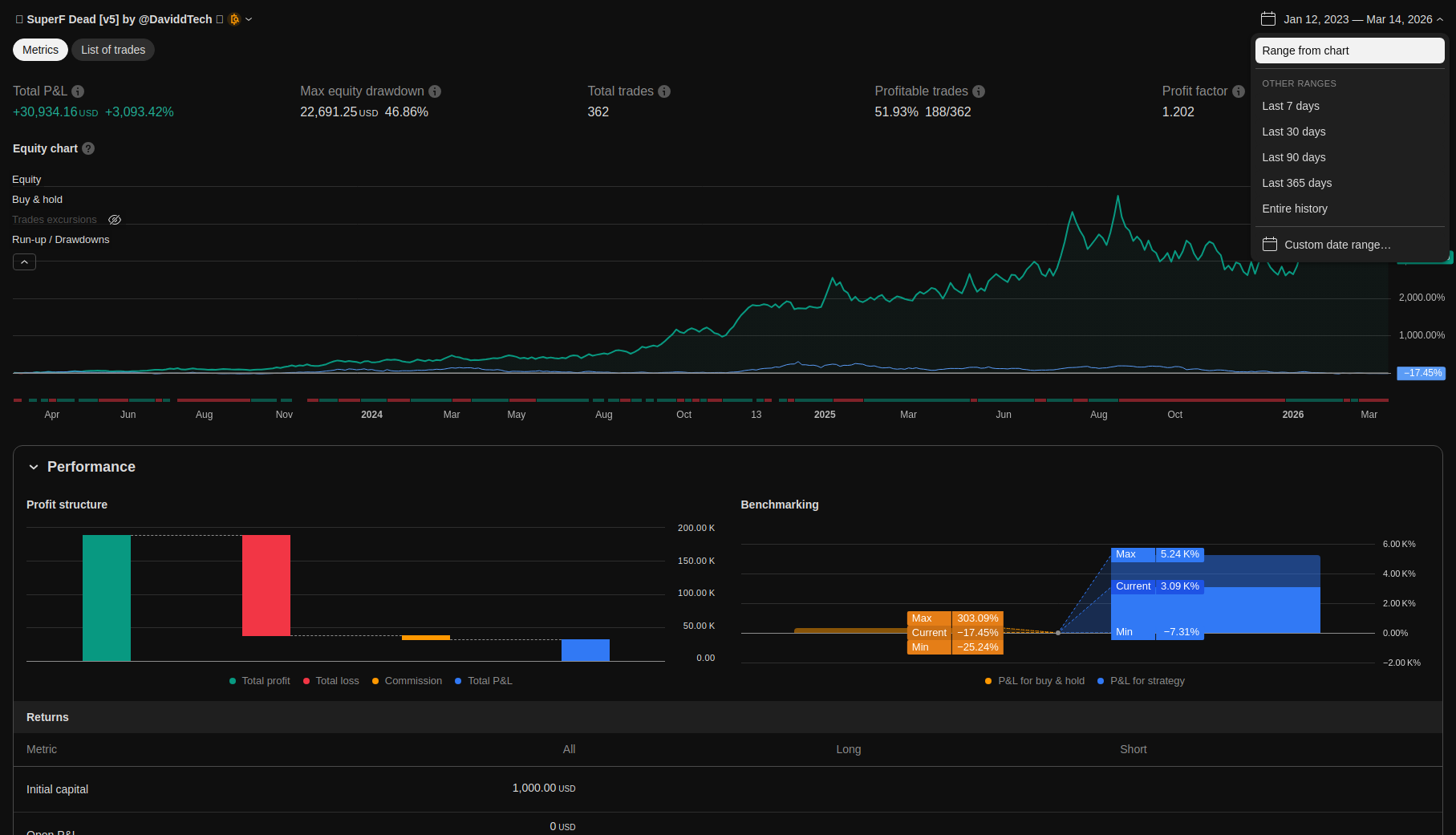Image resolution: width=1456 pixels, height=835 pixels.
Task: Click the Profit factor info icon
Action: [1239, 91]
